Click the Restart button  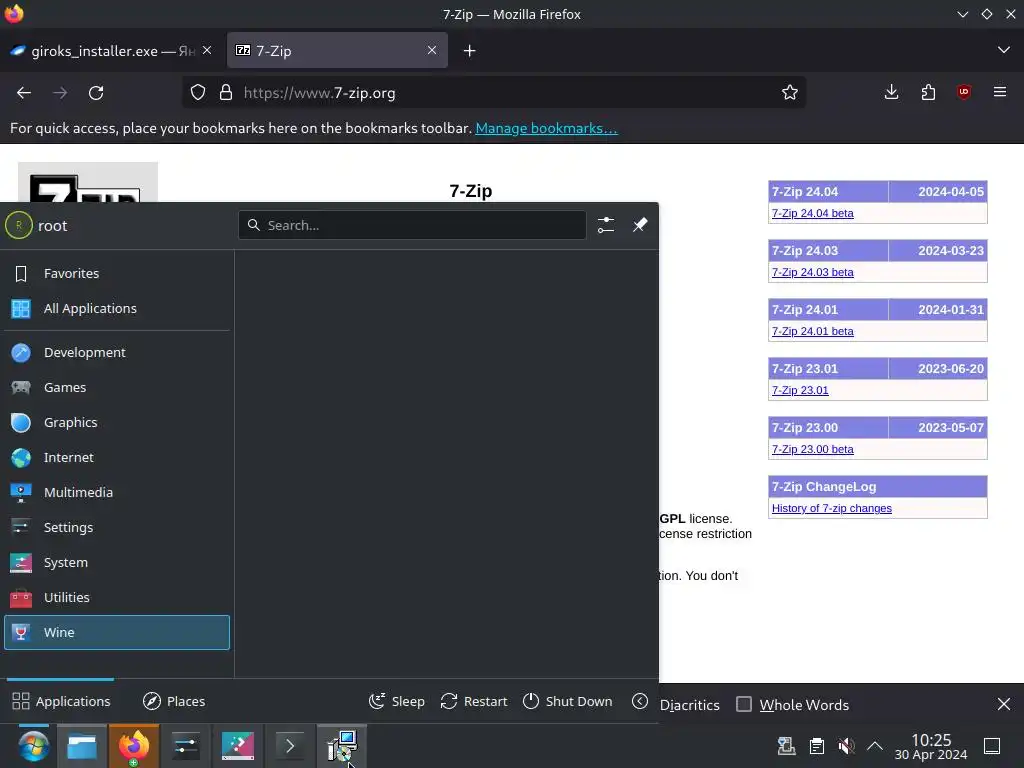pyautogui.click(x=473, y=701)
